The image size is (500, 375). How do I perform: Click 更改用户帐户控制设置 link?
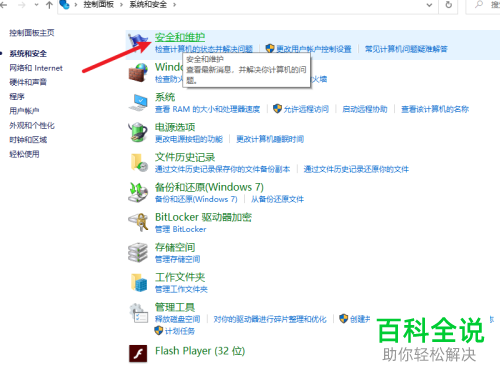click(x=314, y=49)
